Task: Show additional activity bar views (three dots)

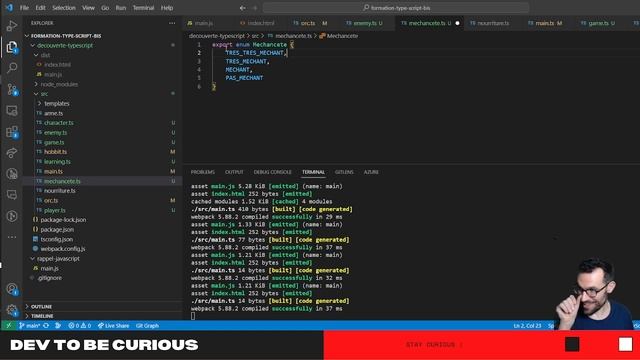Action: click(12, 237)
